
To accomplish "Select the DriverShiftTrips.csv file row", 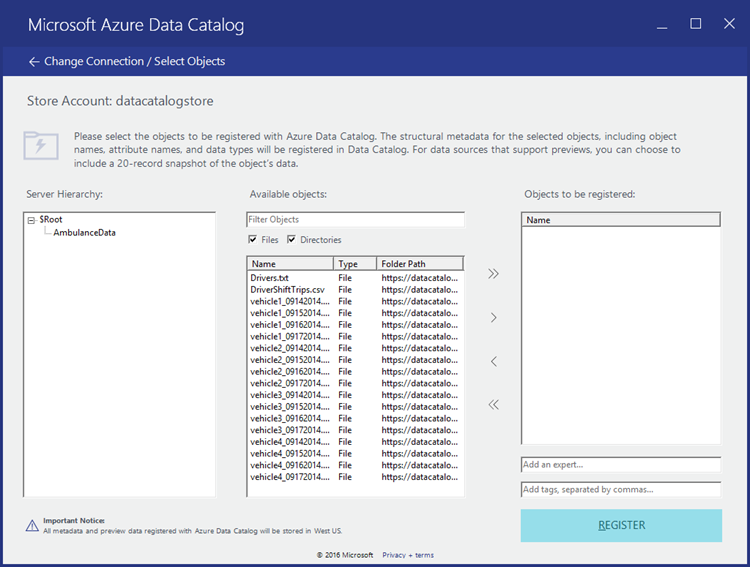I will click(x=354, y=290).
